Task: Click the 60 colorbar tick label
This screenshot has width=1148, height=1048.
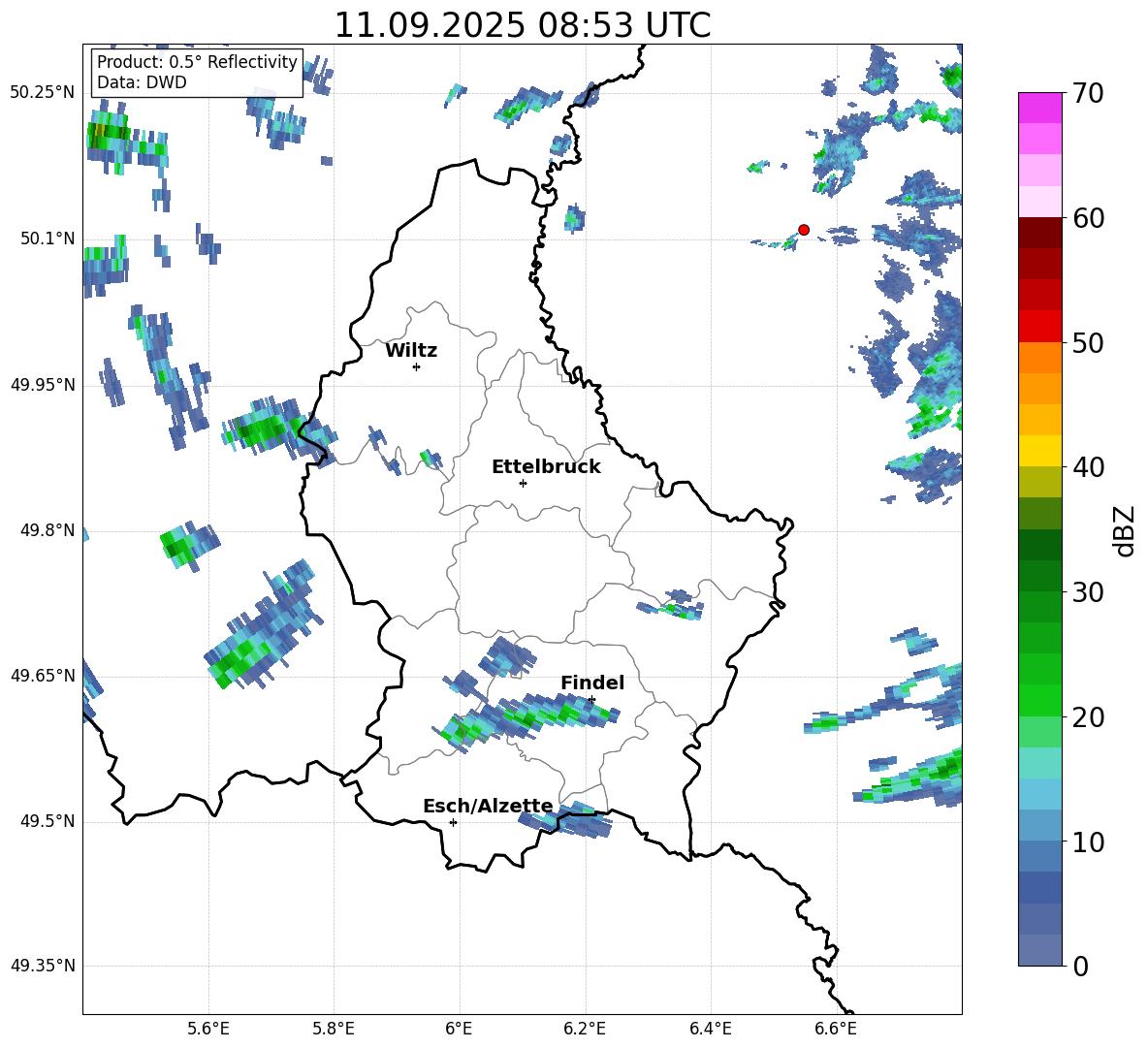Action: click(1088, 218)
